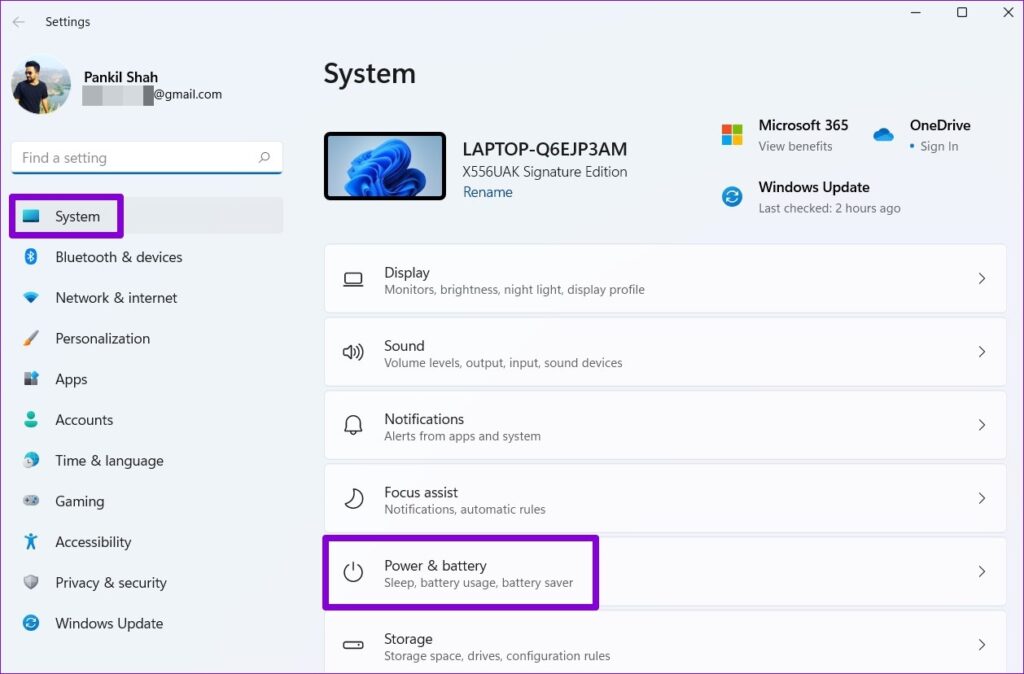The width and height of the screenshot is (1024, 674).
Task: Select the Gaming controller icon
Action: [x=27, y=501]
